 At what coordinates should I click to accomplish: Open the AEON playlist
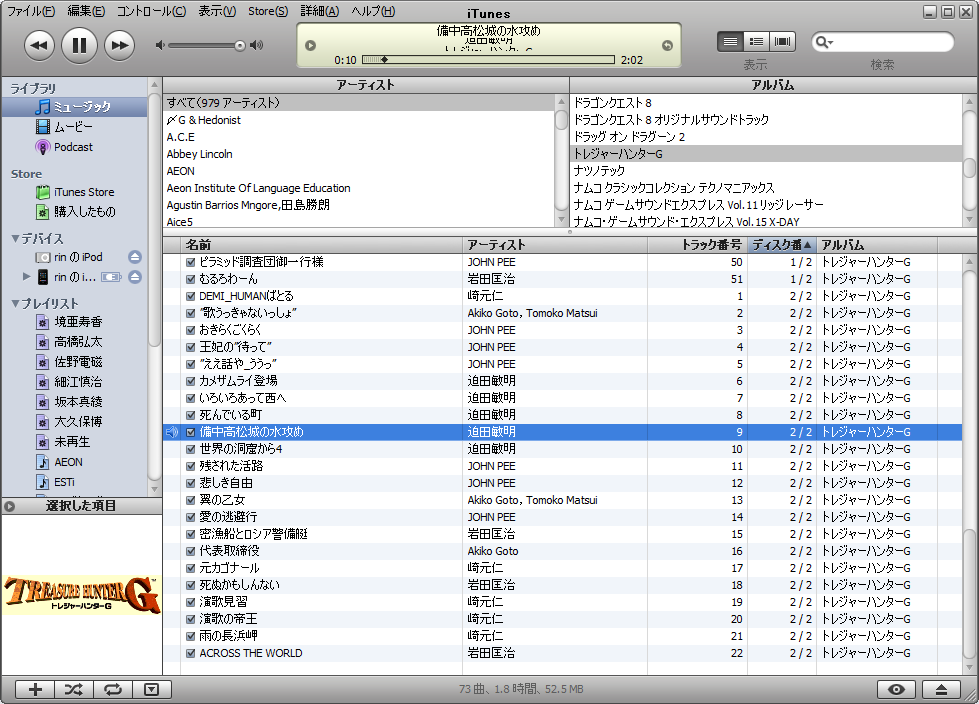coord(74,462)
